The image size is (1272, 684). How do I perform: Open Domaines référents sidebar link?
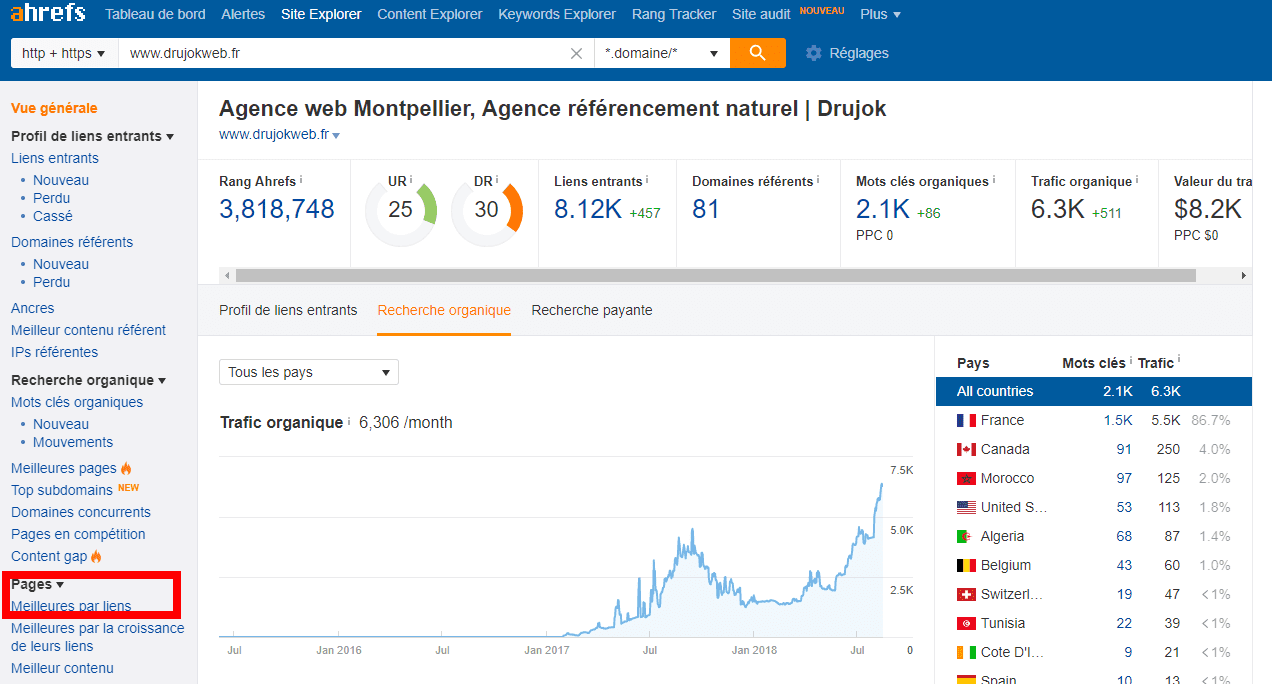[72, 242]
